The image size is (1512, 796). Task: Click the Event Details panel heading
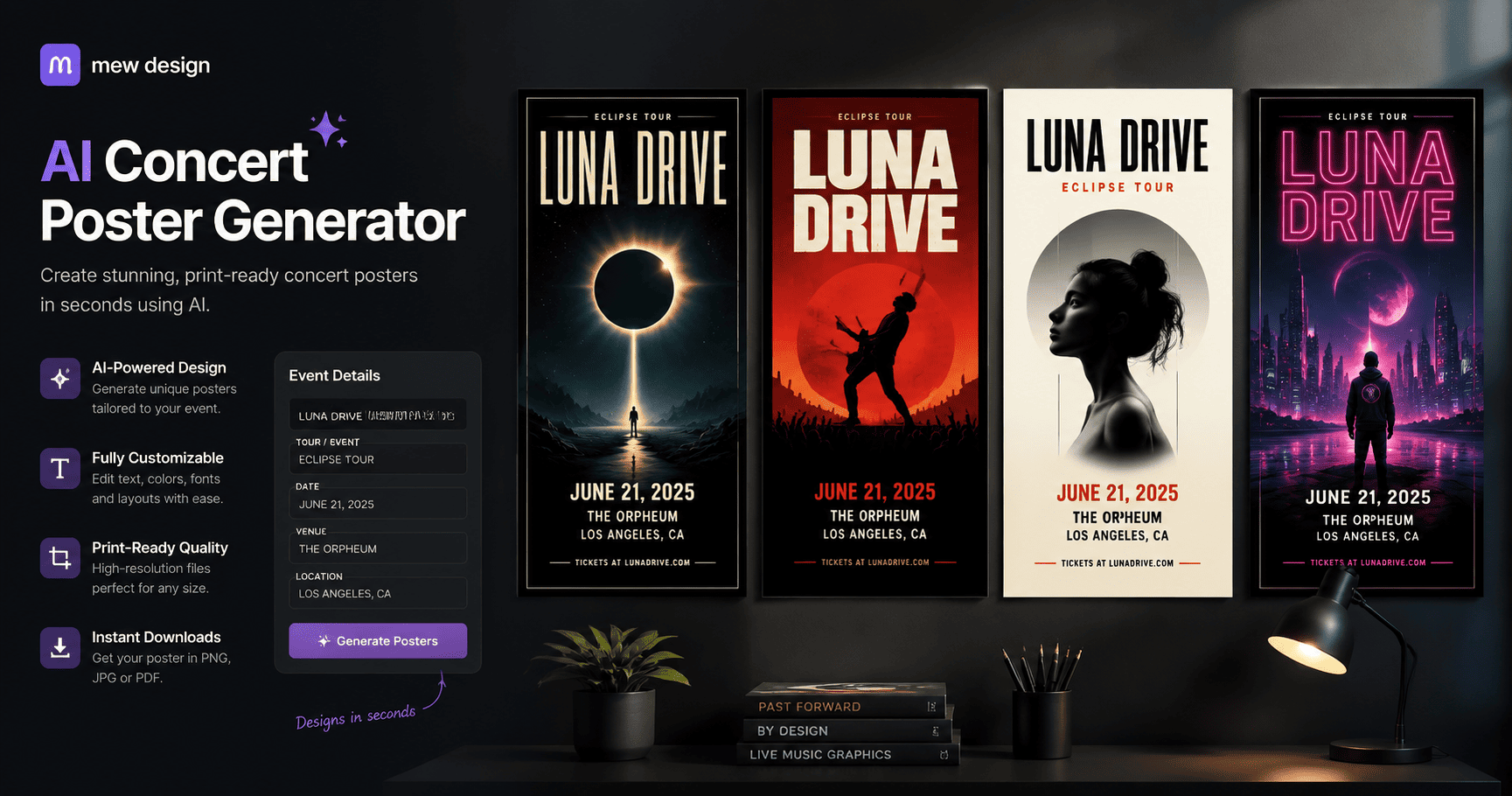point(334,375)
